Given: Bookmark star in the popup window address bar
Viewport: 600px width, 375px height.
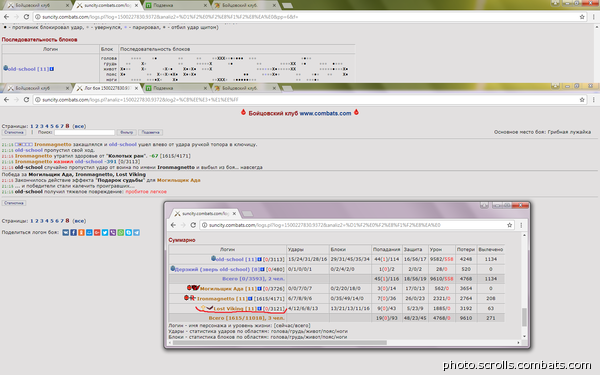Looking at the screenshot, I should click(x=509, y=225).
